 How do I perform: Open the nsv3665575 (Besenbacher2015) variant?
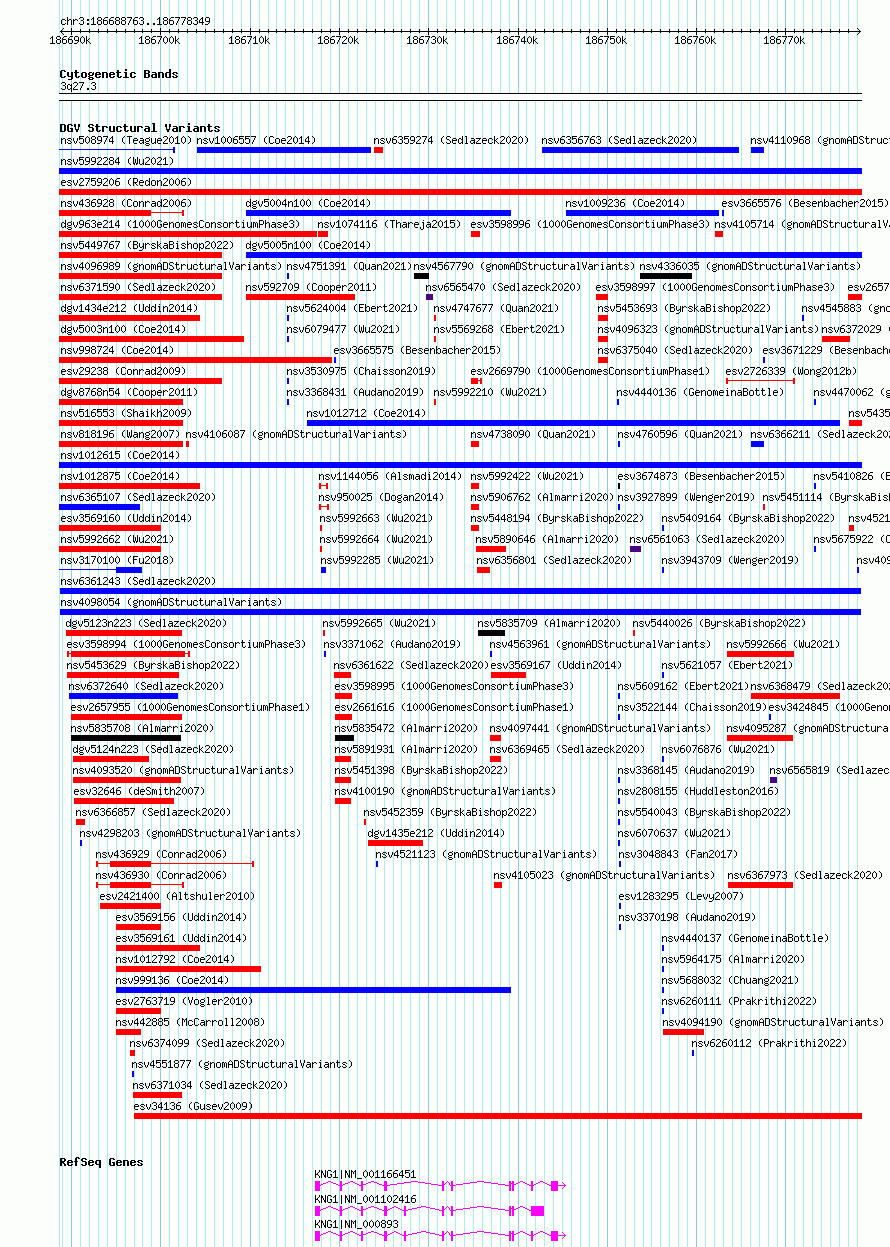pyautogui.click(x=417, y=350)
